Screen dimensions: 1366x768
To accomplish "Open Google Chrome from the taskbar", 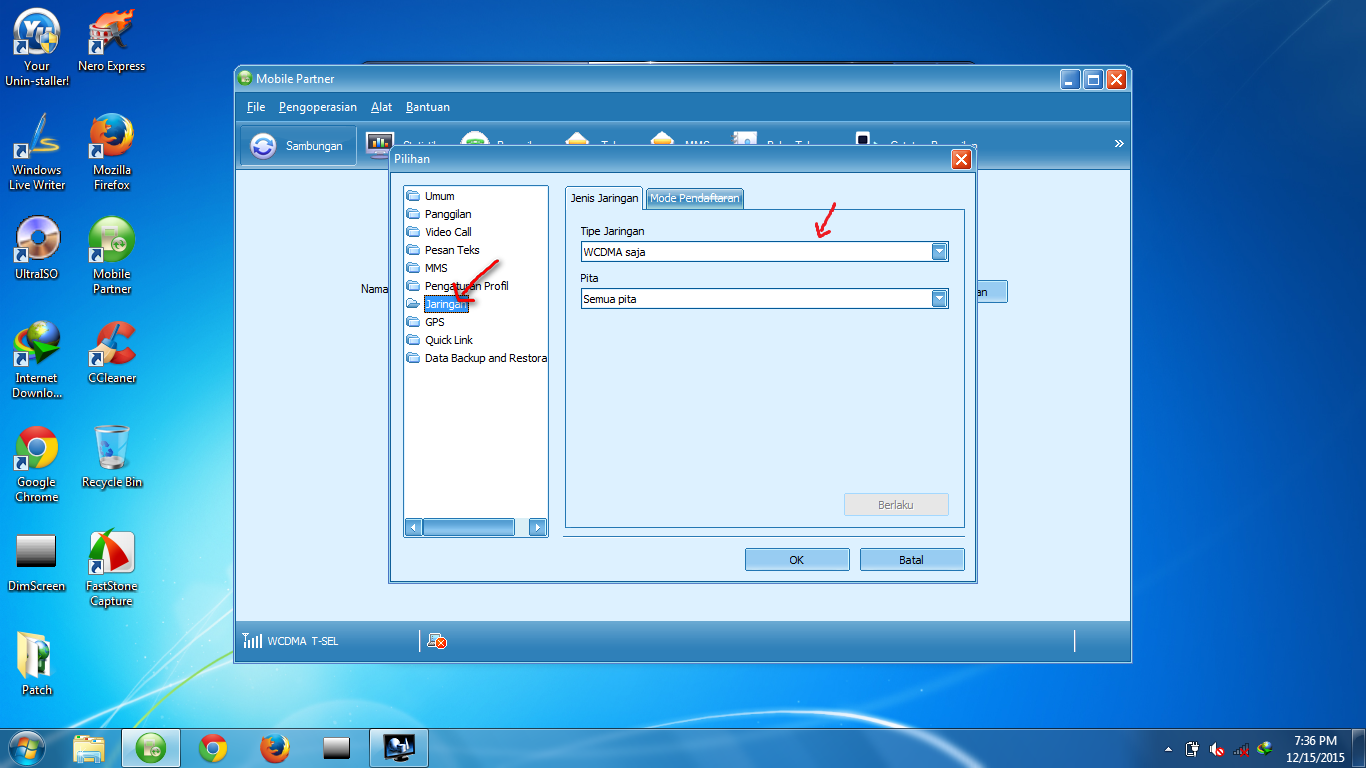I will pos(212,748).
